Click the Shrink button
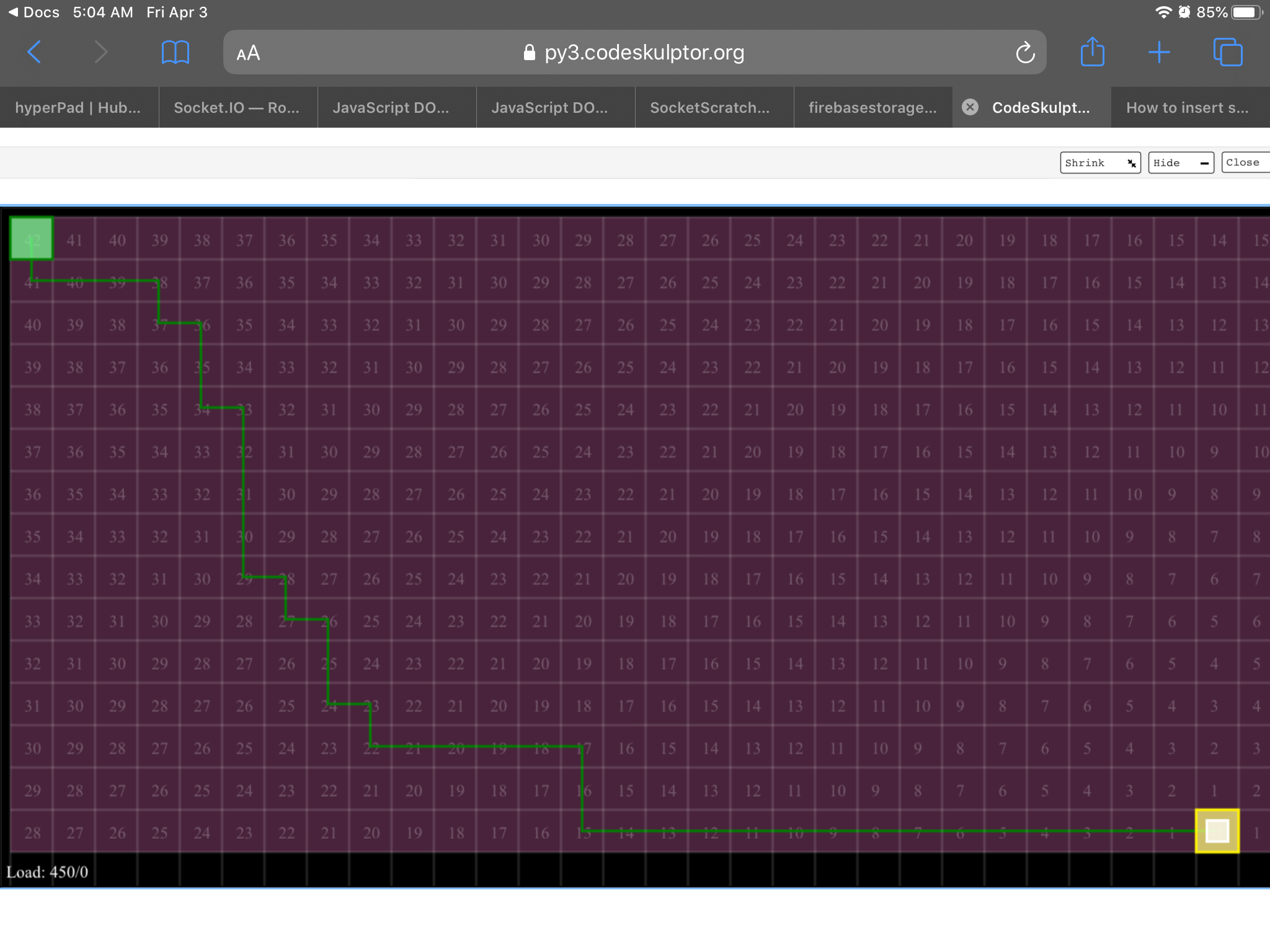1270x952 pixels. coord(1099,163)
